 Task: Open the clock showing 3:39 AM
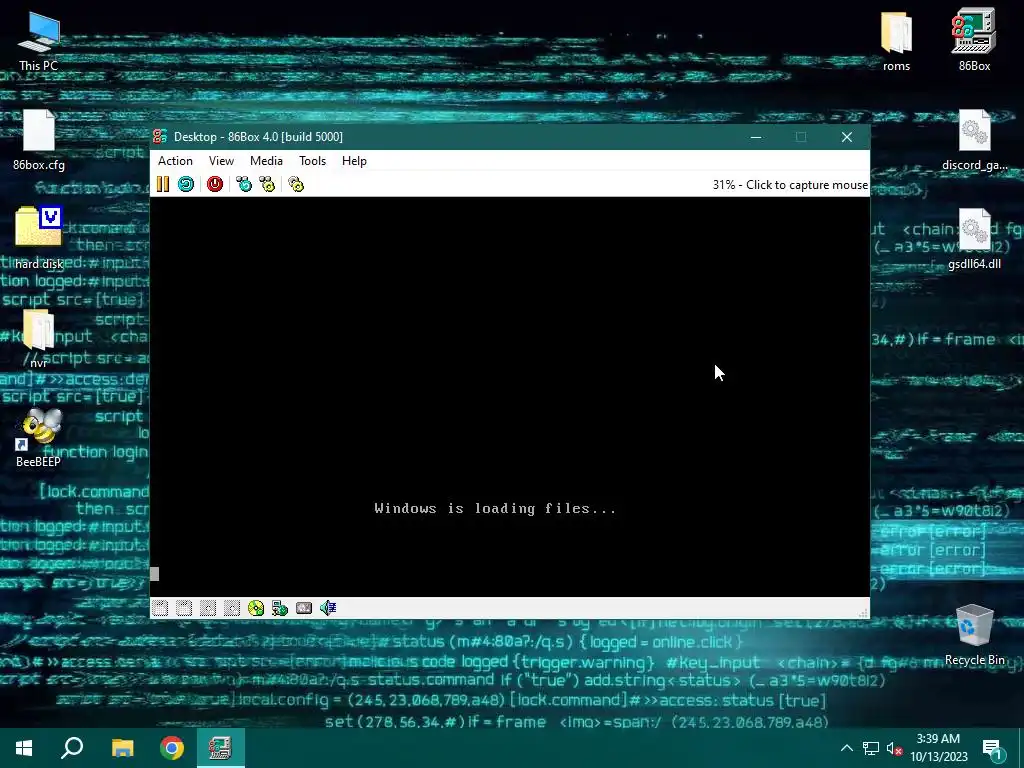point(938,748)
